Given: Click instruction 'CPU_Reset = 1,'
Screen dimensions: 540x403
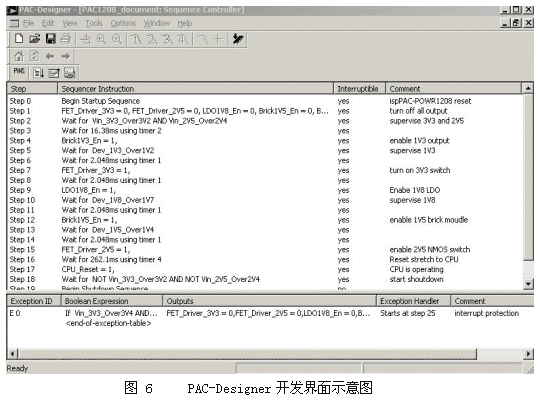Looking at the screenshot, I should pos(87,269).
